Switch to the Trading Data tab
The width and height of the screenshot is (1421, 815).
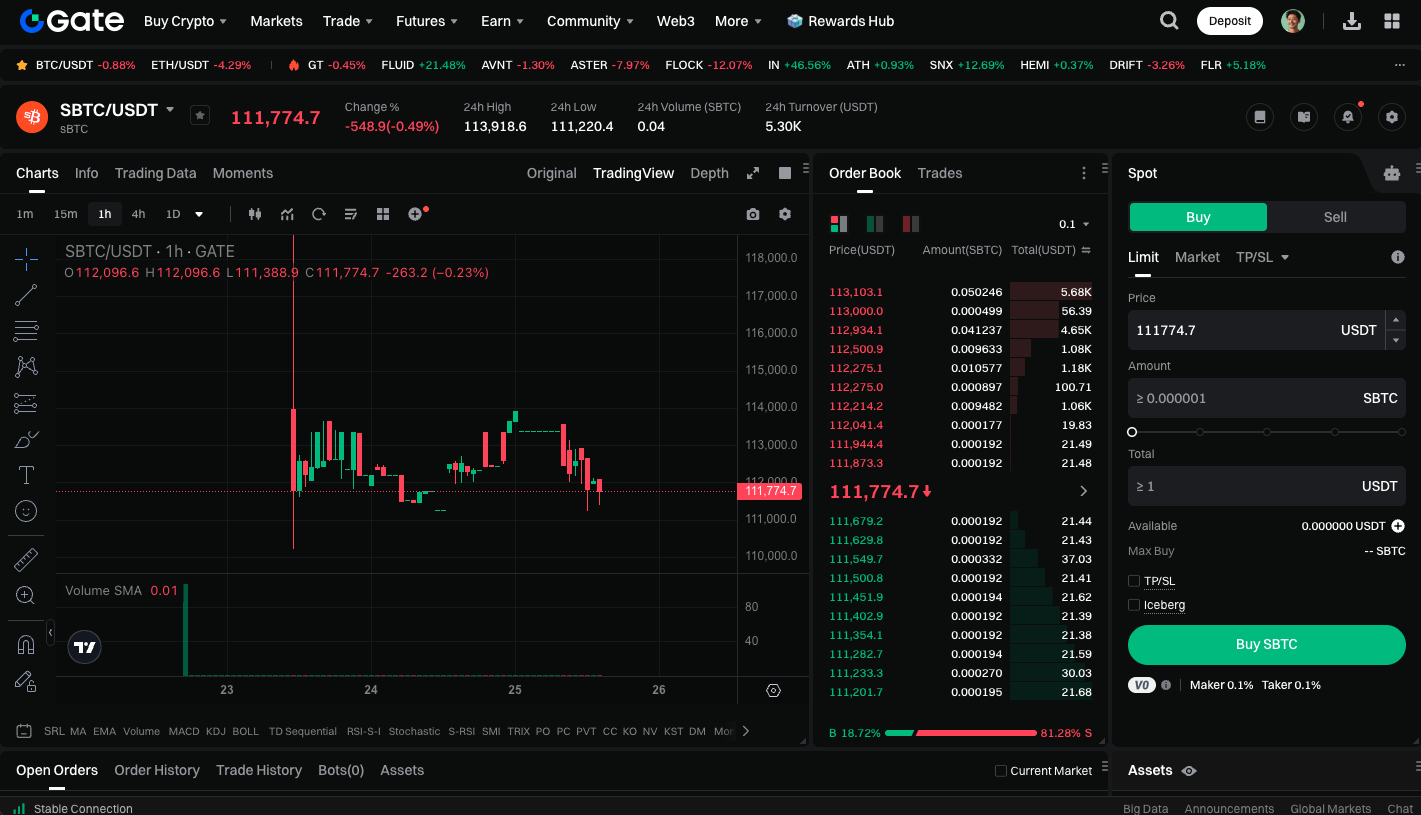(155, 173)
